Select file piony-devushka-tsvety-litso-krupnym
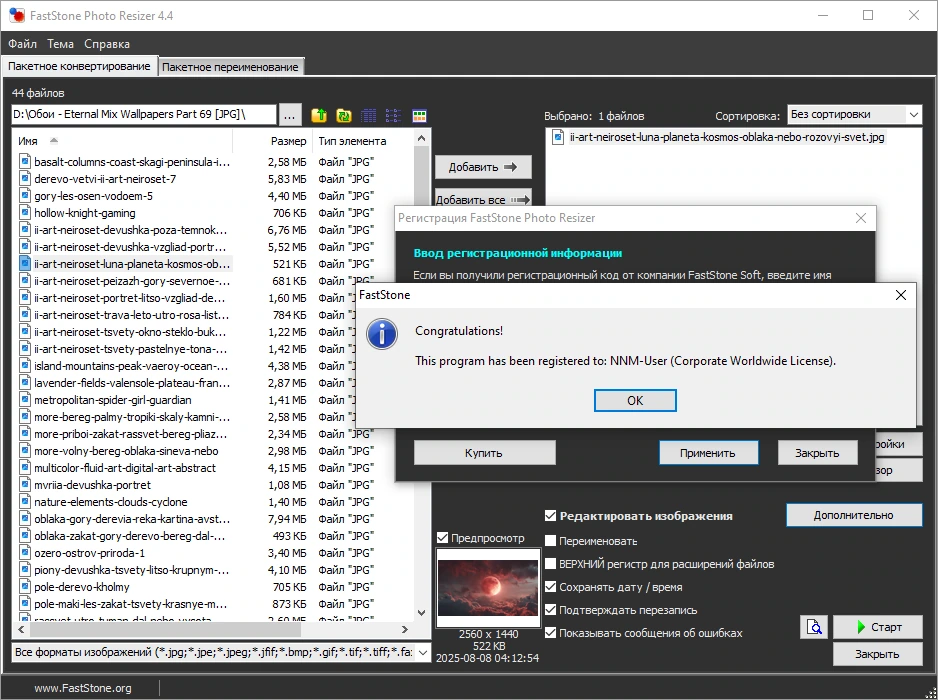The height and width of the screenshot is (700, 938). click(132, 570)
